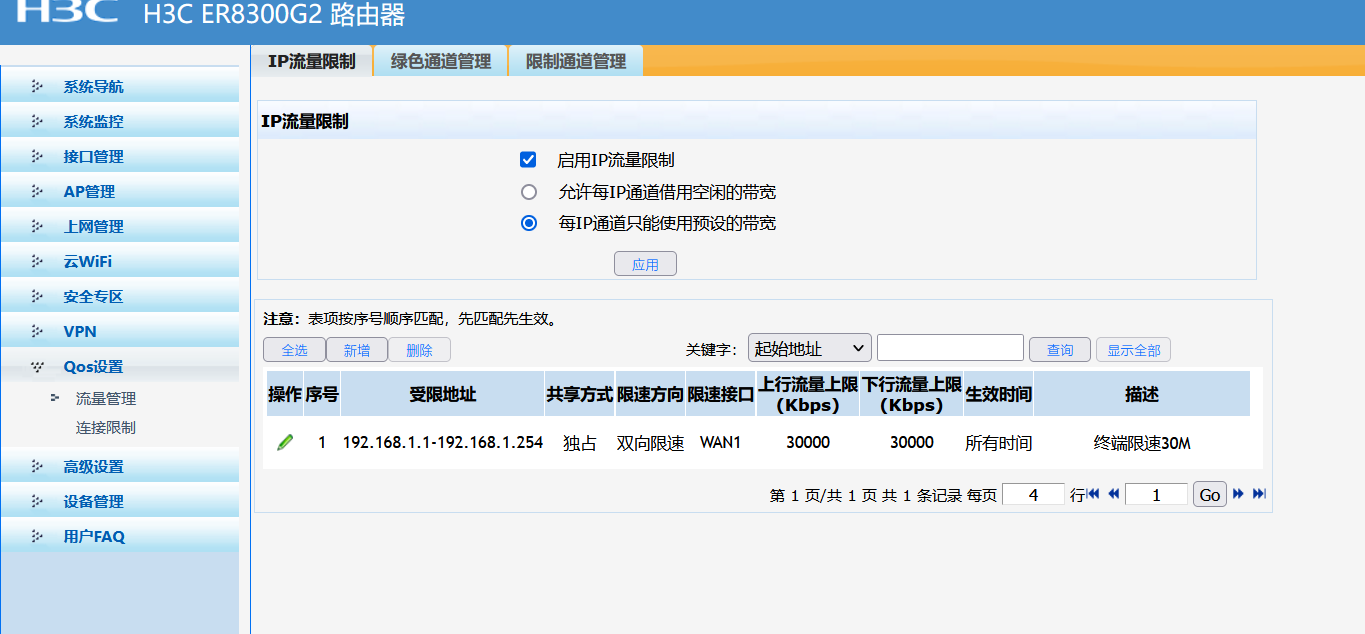Focus the keyword search input field
The image size is (1365, 634).
click(x=950, y=348)
